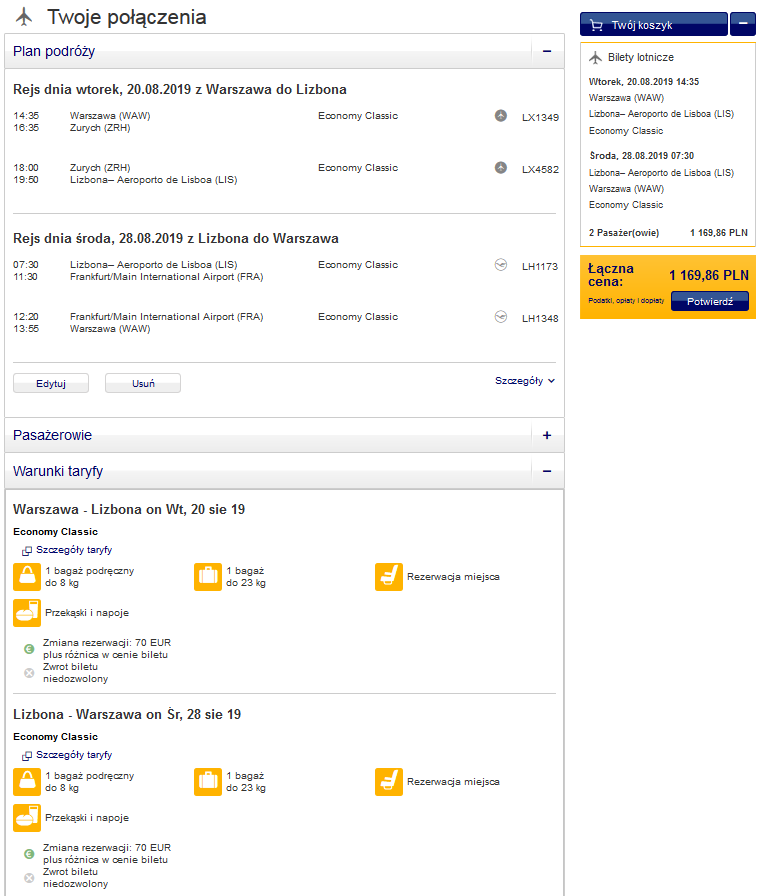Click the Lufthansa crane icon beside LH1348

point(500,317)
